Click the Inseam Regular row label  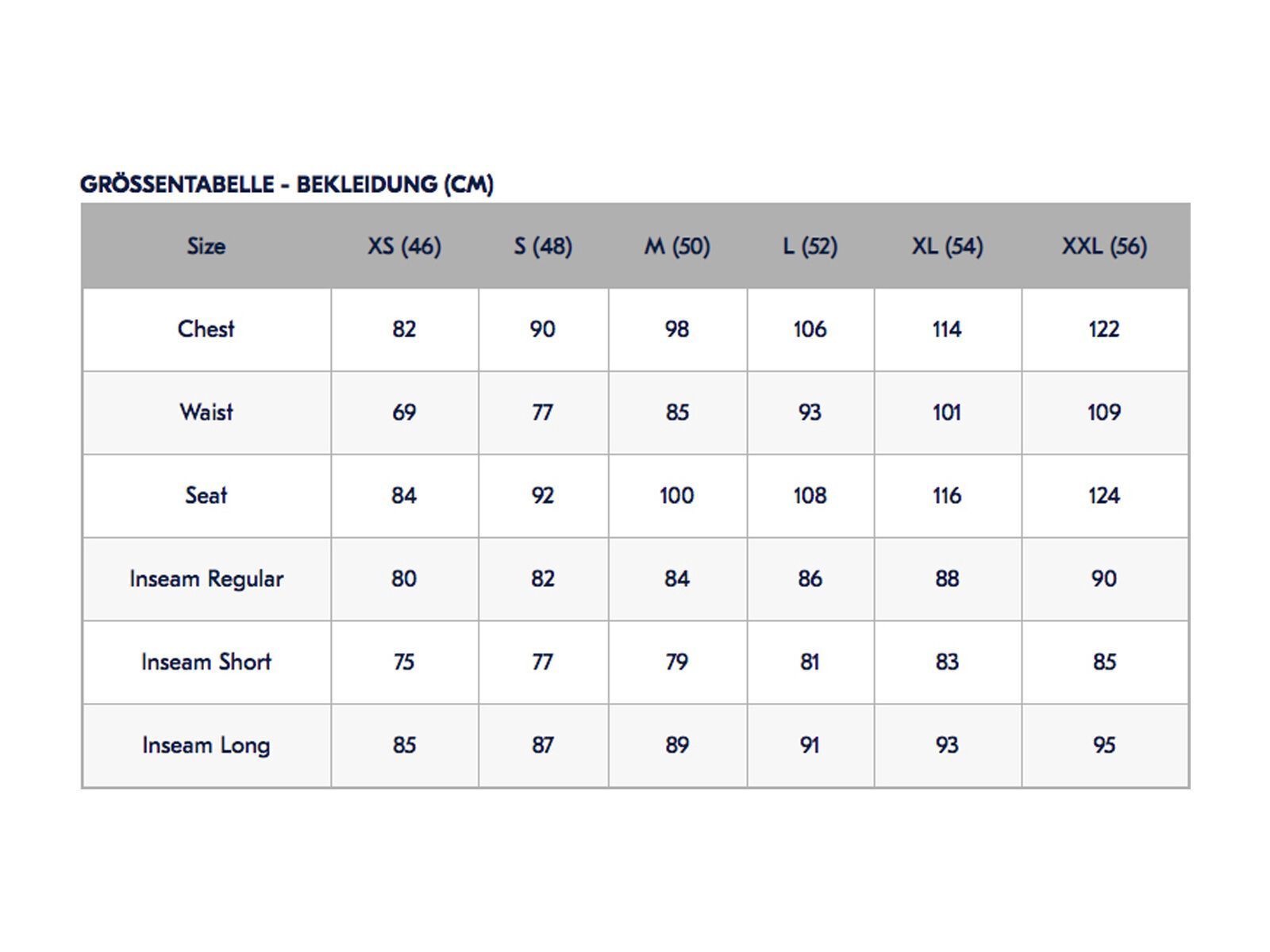(x=206, y=579)
